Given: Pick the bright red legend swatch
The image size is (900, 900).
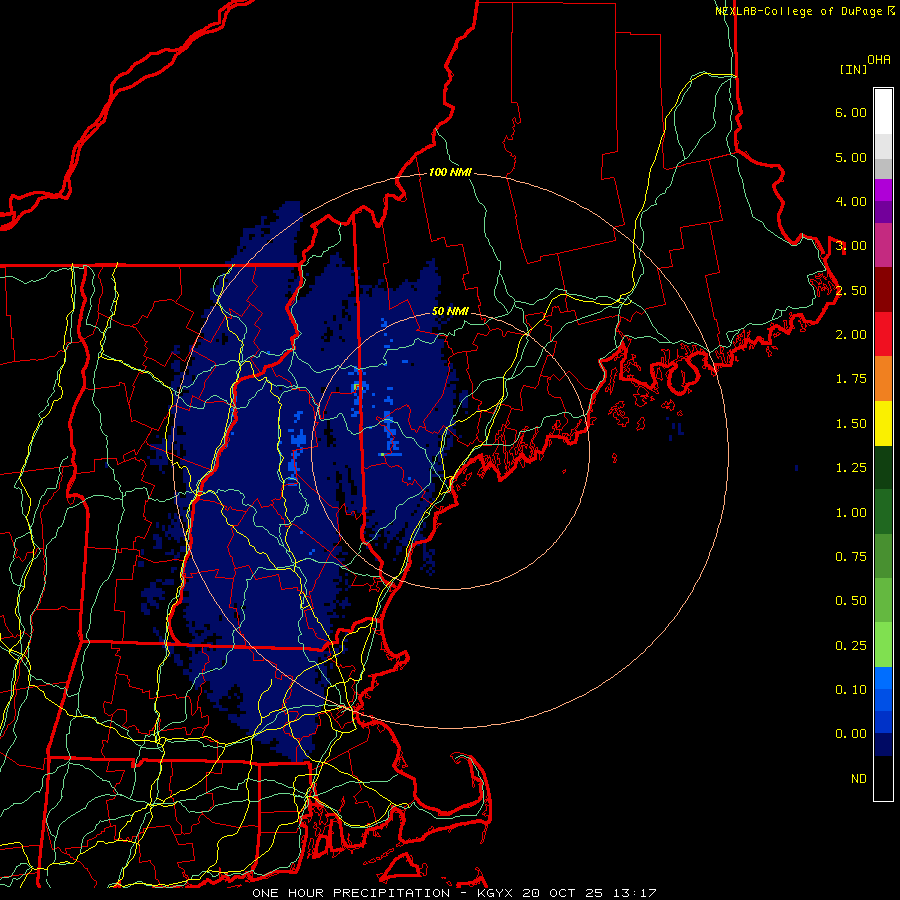Looking at the screenshot, I should point(883,334).
